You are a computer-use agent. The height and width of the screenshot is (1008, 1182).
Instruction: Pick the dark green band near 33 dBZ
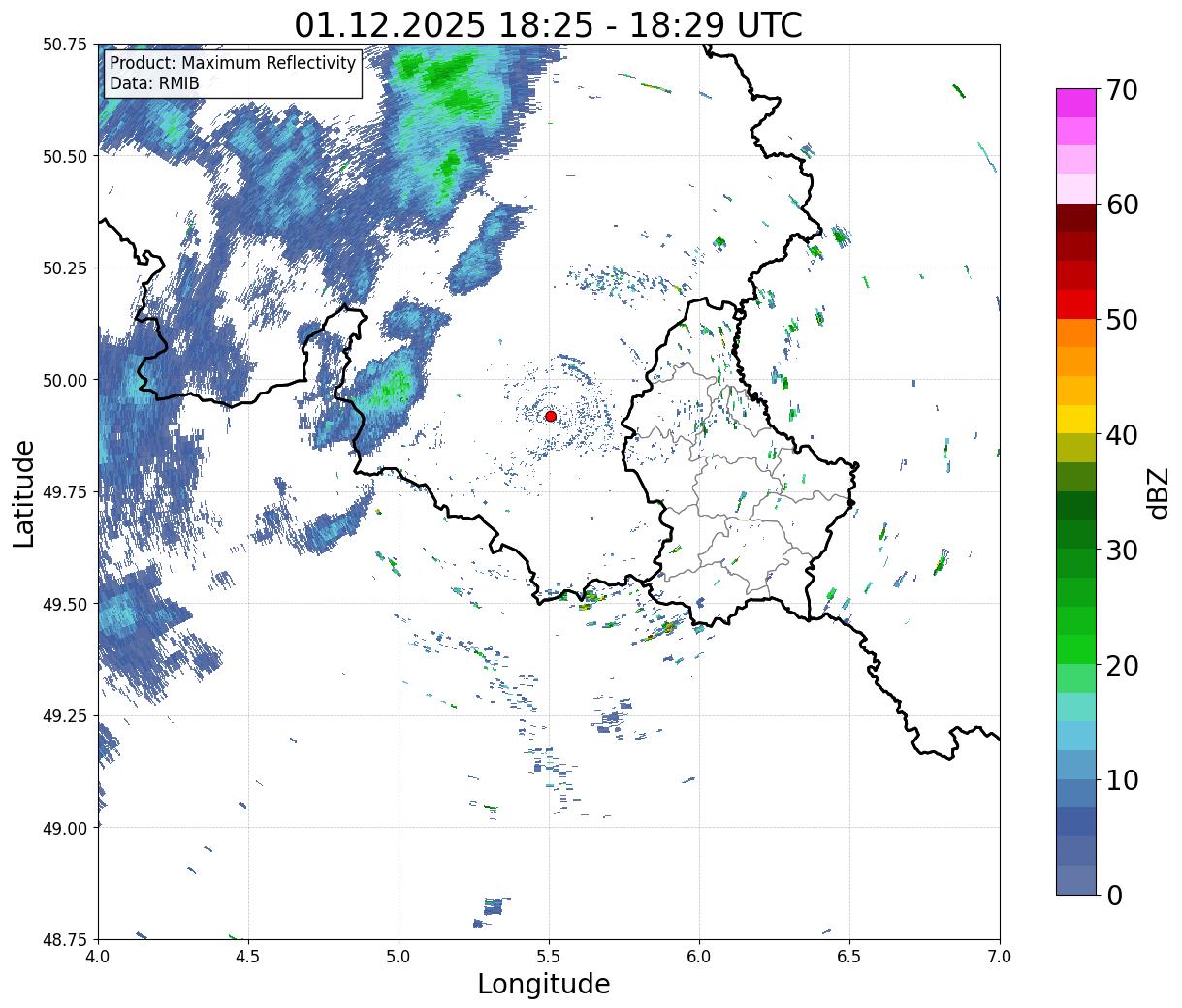pos(1076,505)
